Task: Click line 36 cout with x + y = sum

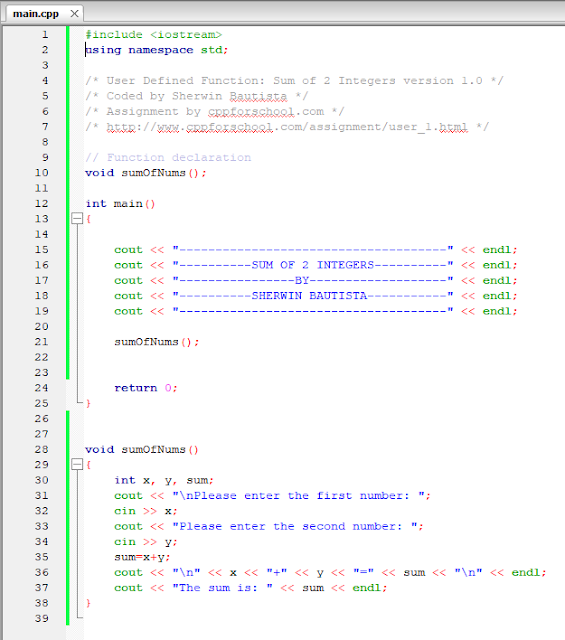Action: point(330,573)
